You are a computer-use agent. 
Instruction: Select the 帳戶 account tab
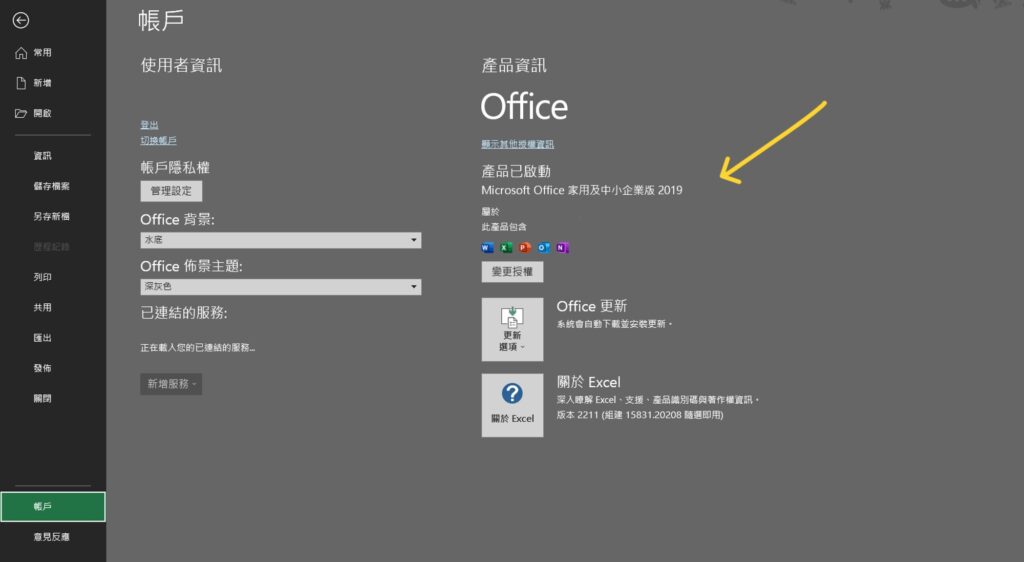(x=53, y=507)
